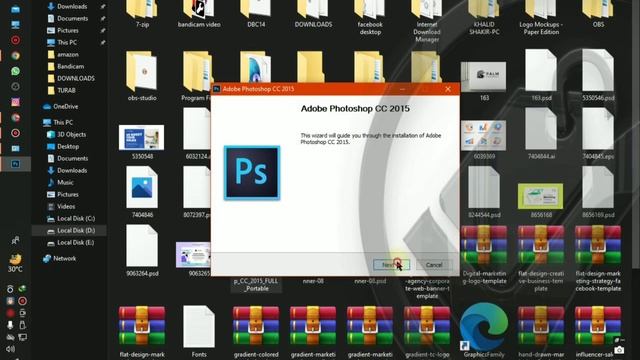Viewport: 640px width, 360px height.
Task: Cancel the Photoshop CC 2015 installer
Action: [x=434, y=265]
